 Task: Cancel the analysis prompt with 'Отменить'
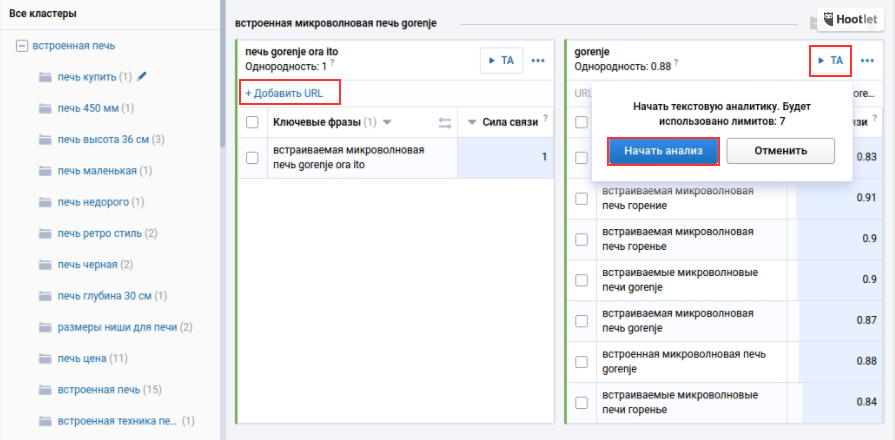781,151
